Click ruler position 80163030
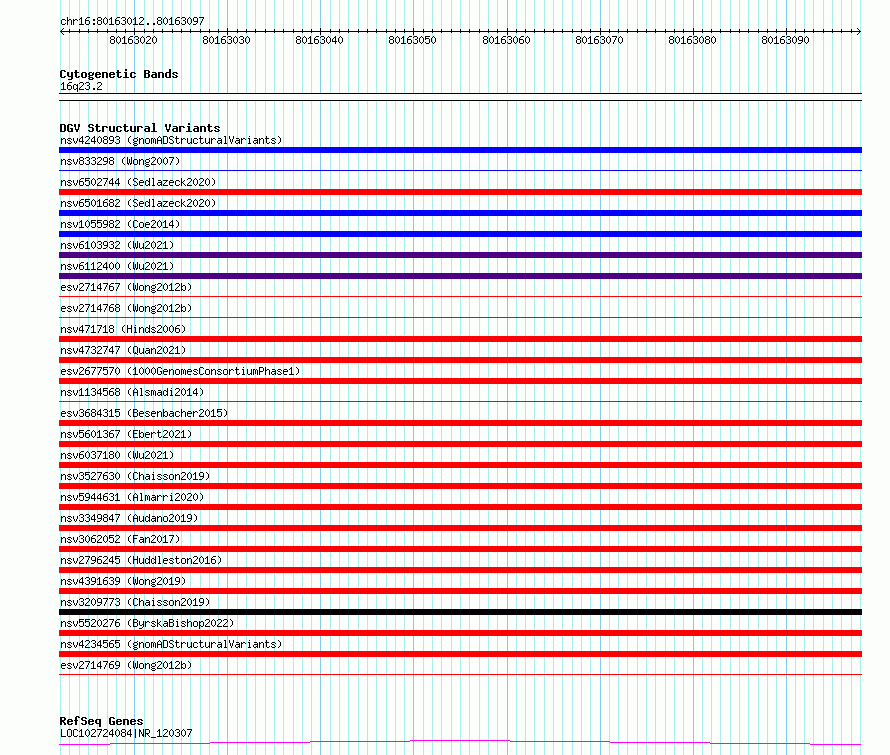 point(226,40)
